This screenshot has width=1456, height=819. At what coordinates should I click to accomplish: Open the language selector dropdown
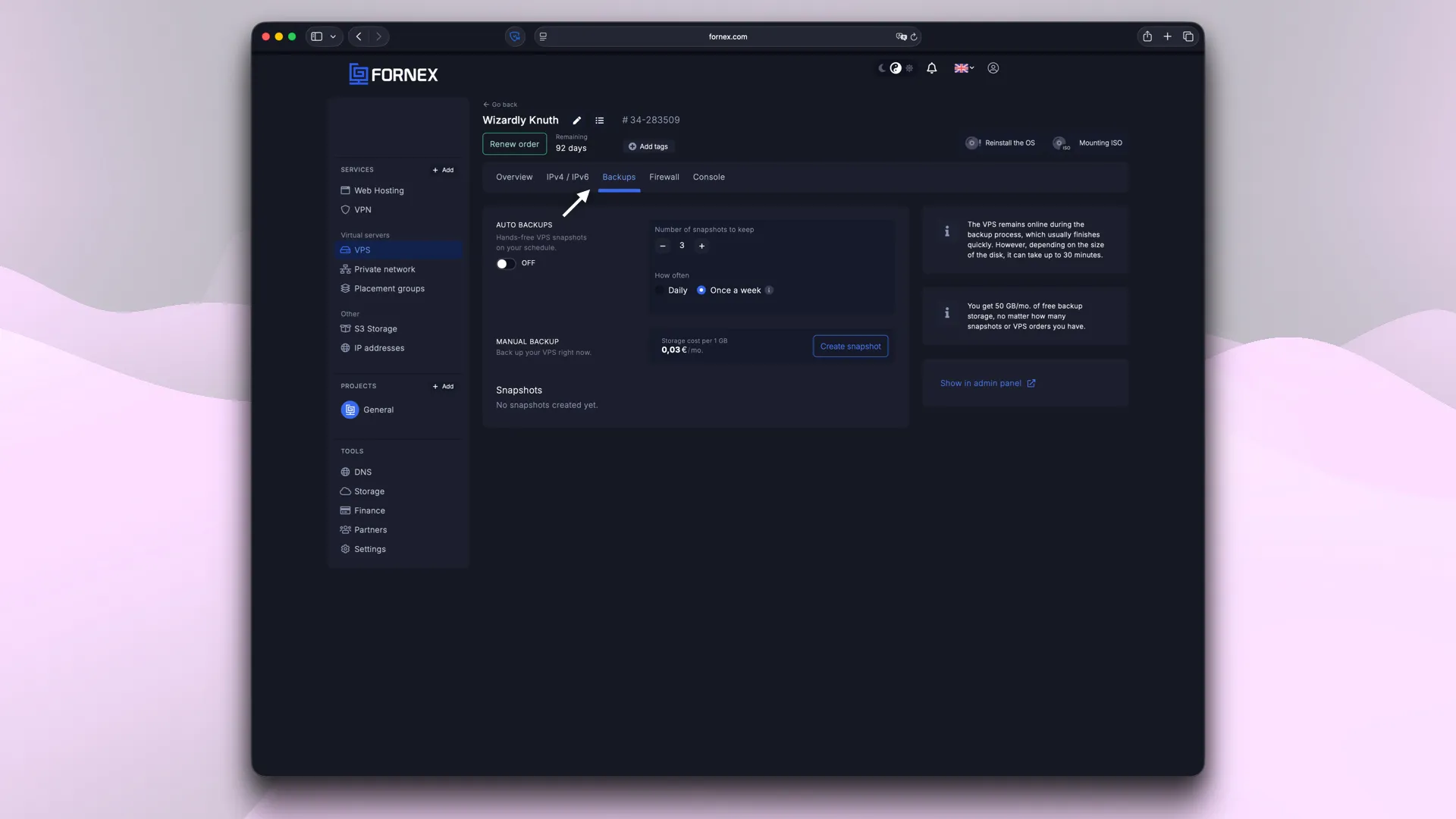pos(963,68)
